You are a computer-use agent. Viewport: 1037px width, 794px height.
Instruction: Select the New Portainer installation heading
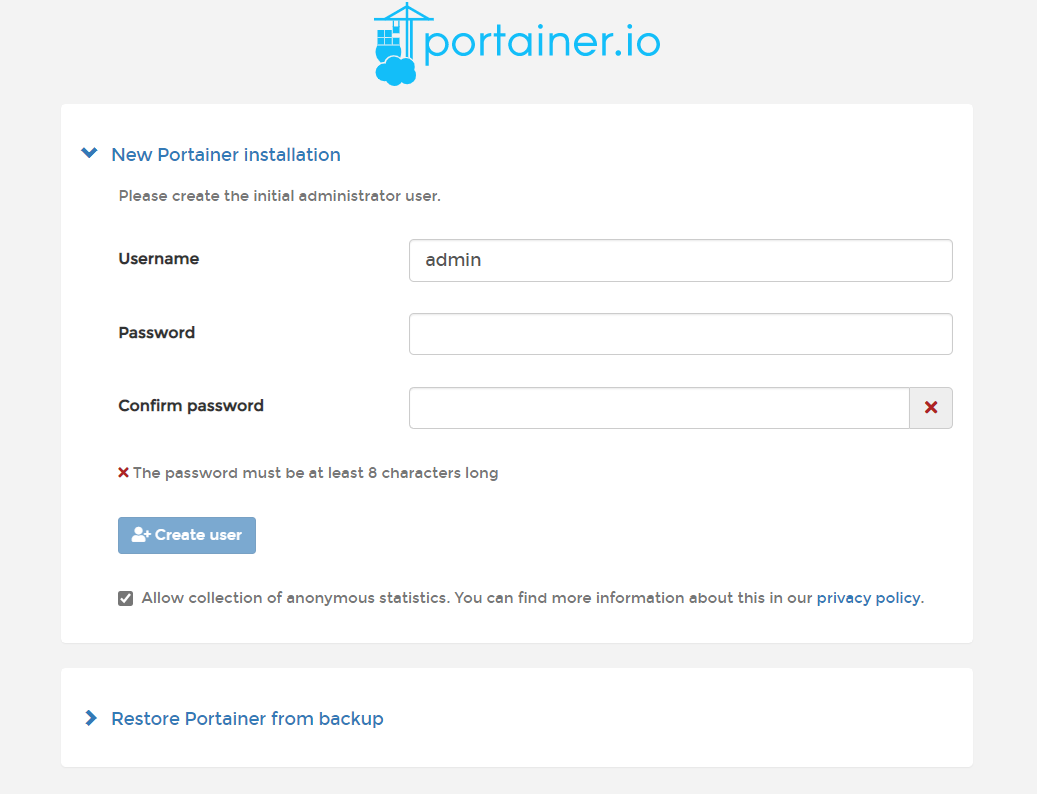(x=226, y=154)
